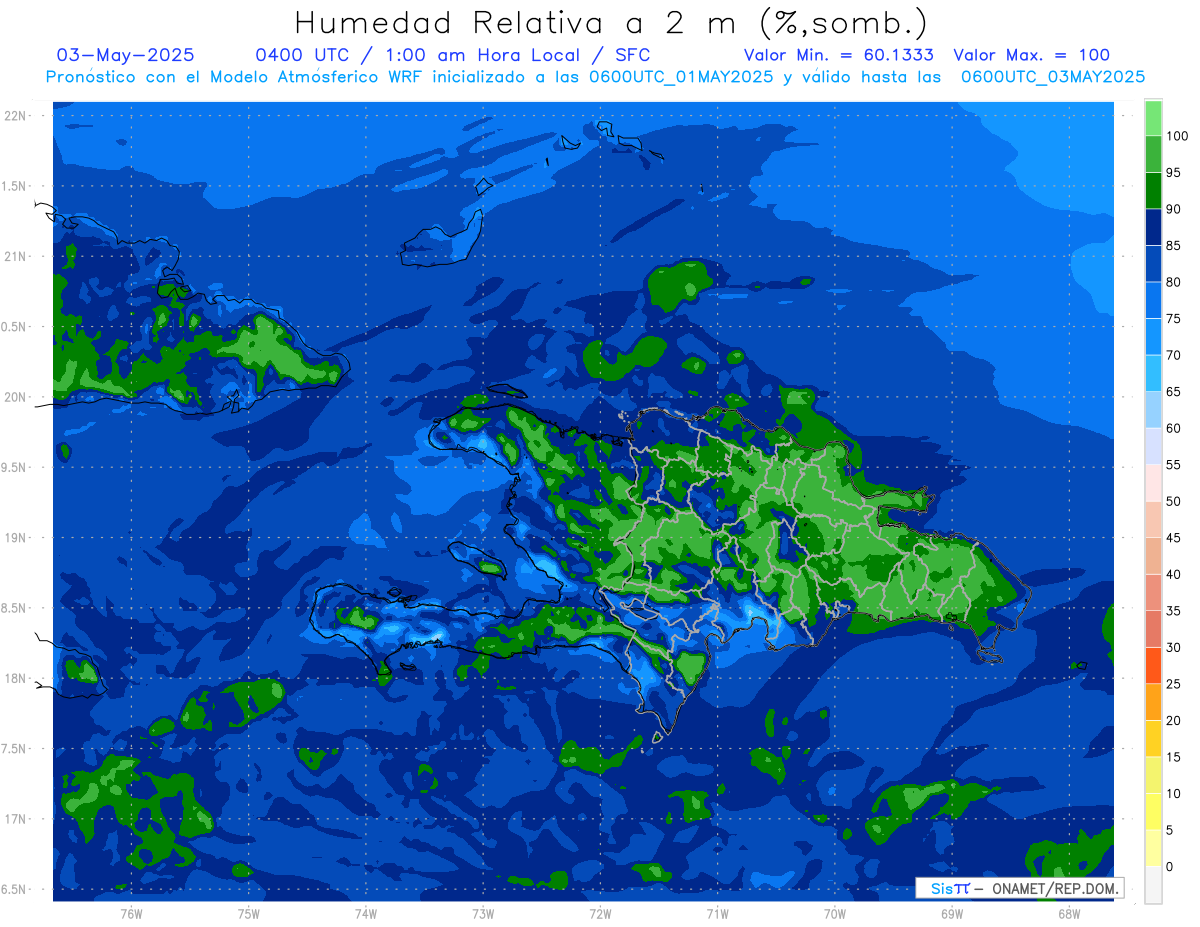Click the longitude label "72W"

pyautogui.click(x=600, y=913)
